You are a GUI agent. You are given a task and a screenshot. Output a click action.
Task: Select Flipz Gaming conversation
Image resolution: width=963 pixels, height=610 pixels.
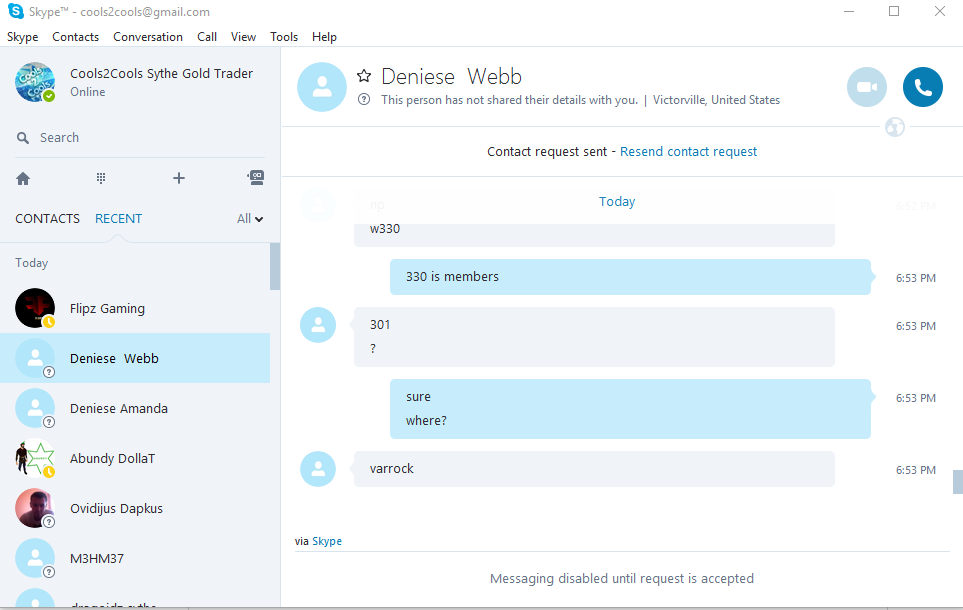point(135,308)
